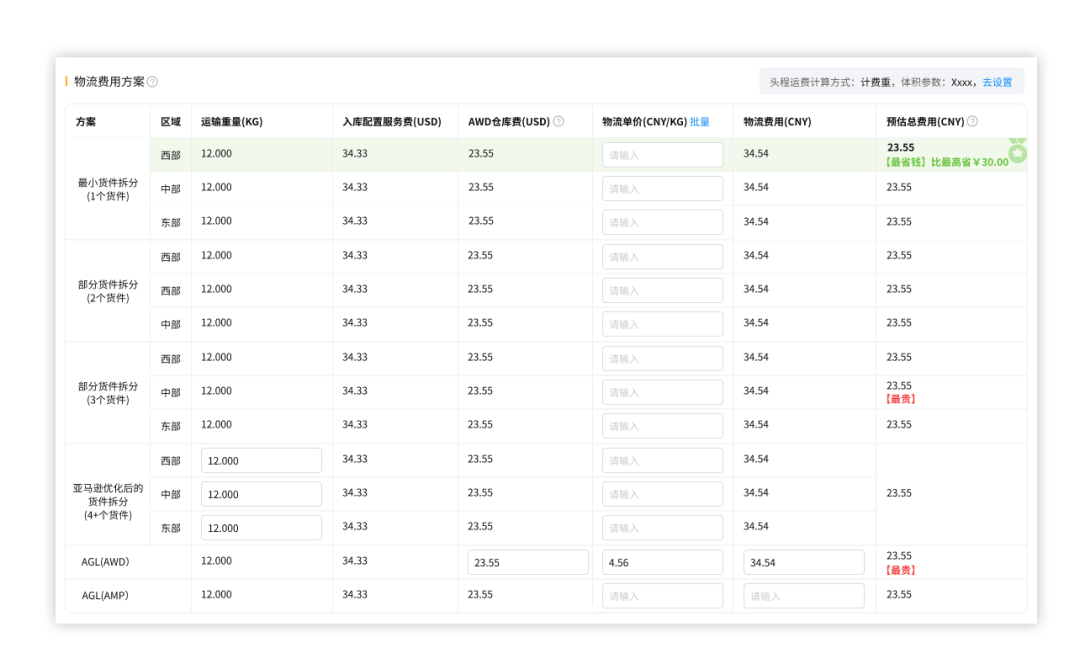Edit 物流费用 34.54 field in AGL(AWD) row
Viewport: 1080px width, 664px height.
click(x=803, y=563)
